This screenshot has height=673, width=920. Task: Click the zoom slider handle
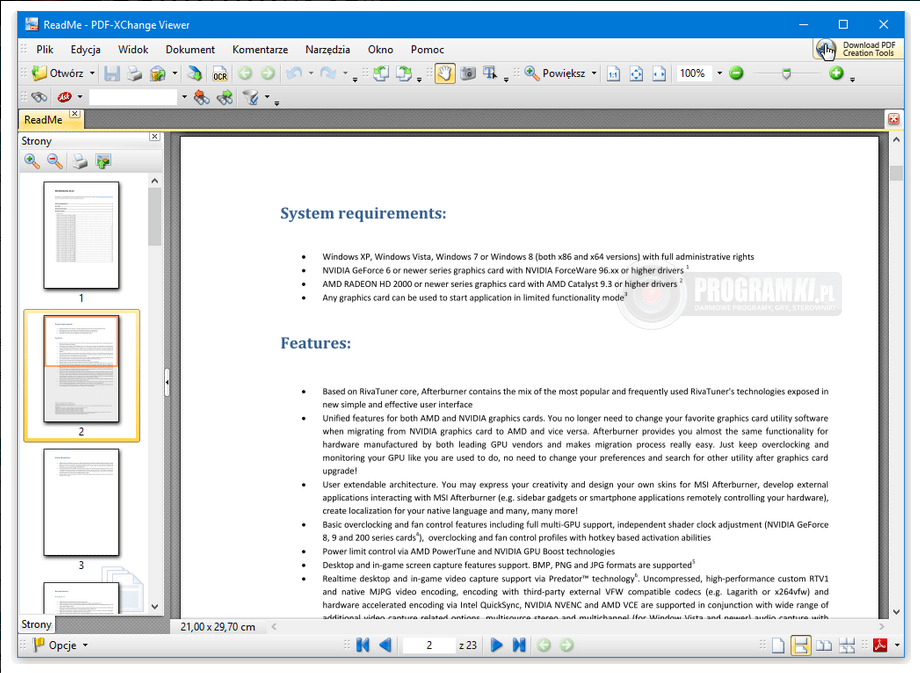coord(786,74)
